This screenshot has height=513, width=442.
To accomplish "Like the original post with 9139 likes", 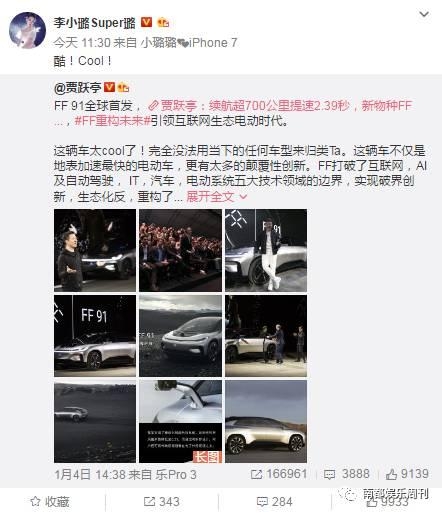I will (407, 474).
